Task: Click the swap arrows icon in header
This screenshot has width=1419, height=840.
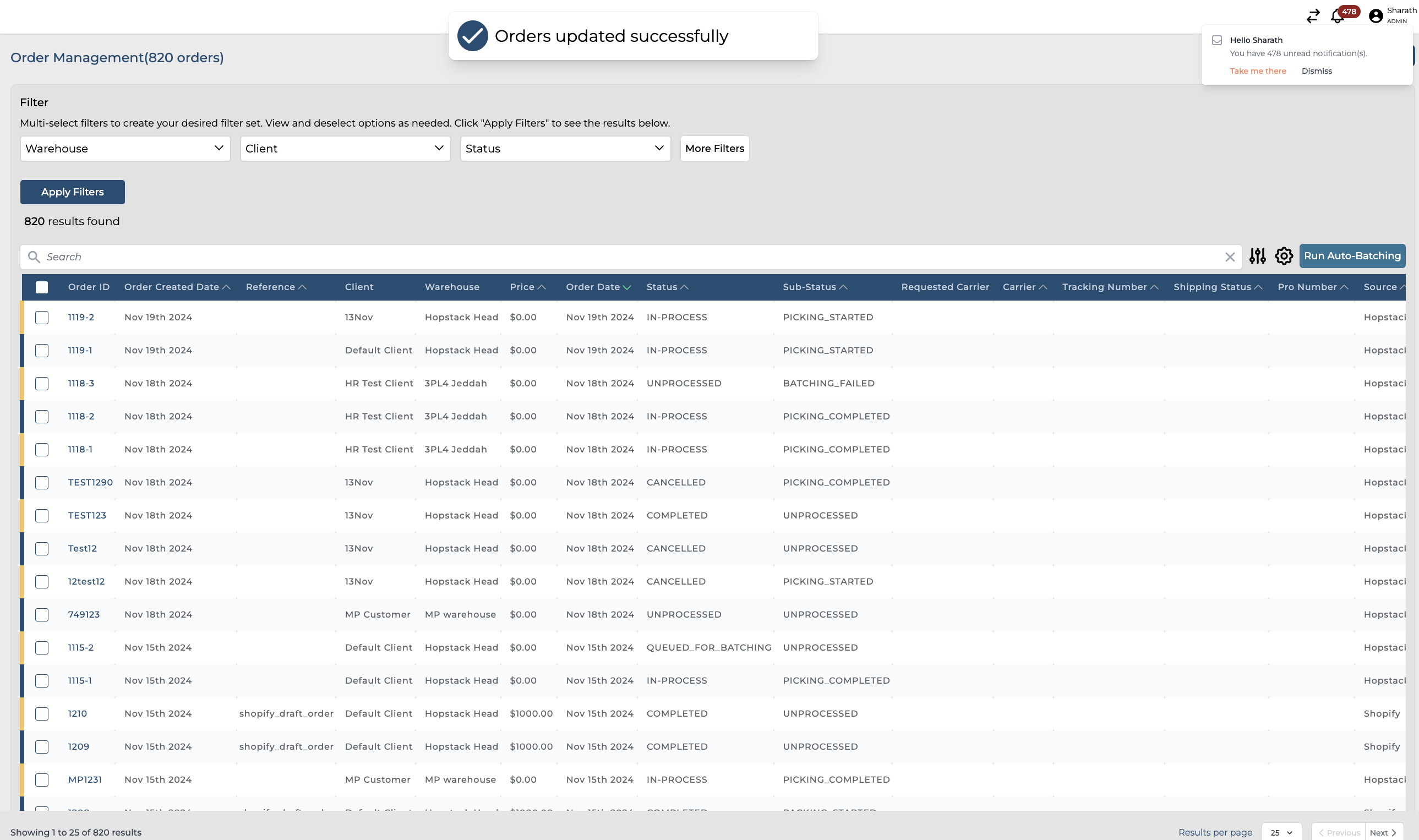Action: tap(1313, 16)
